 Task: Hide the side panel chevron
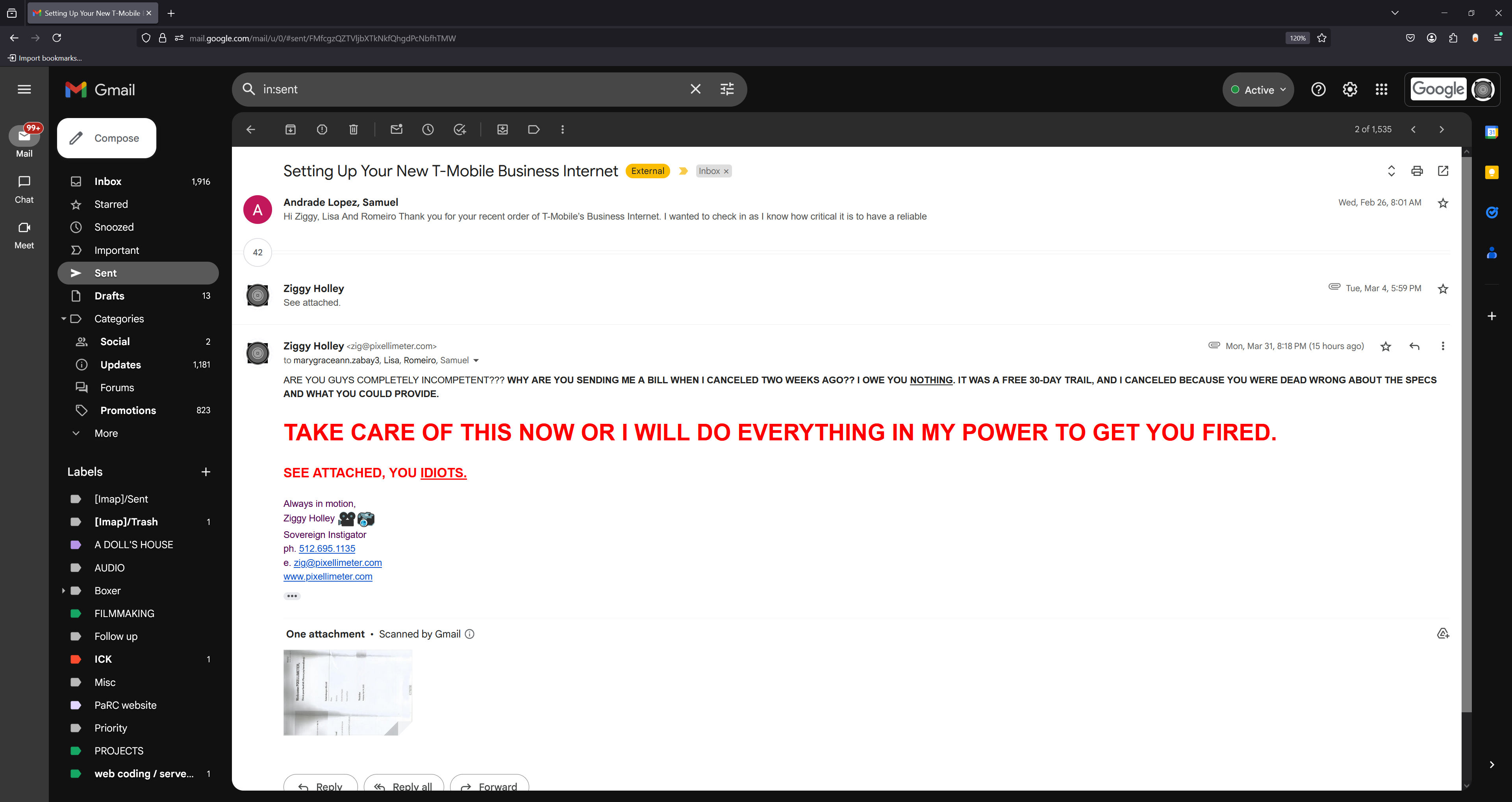pyautogui.click(x=1492, y=765)
